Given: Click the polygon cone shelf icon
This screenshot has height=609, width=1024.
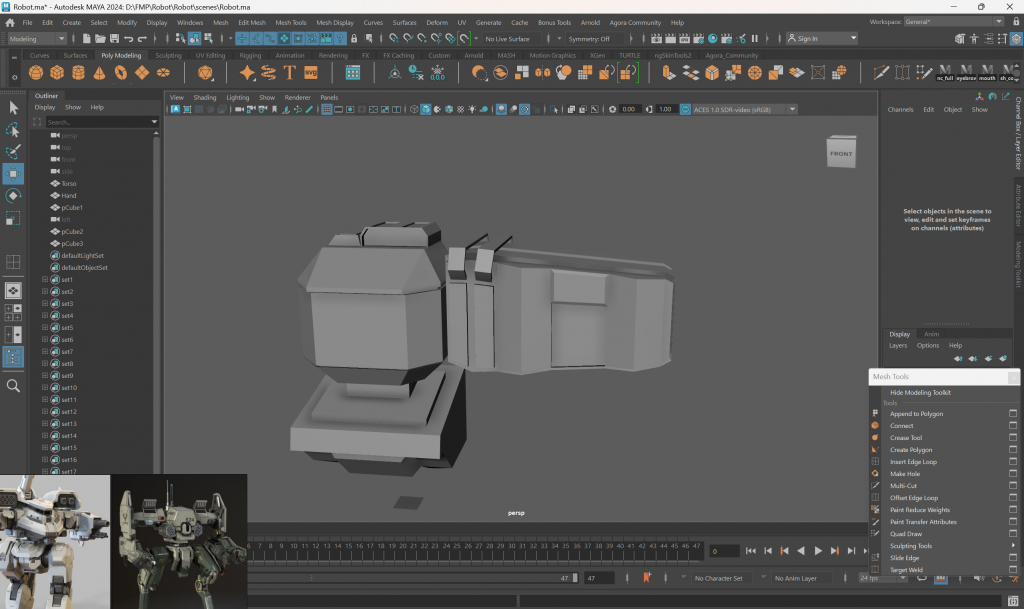Looking at the screenshot, I should (x=101, y=73).
